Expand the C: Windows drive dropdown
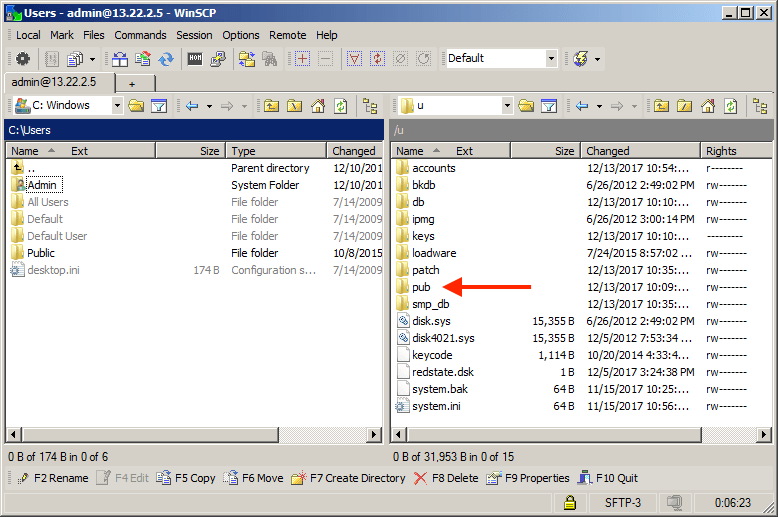Image resolution: width=778 pixels, height=517 pixels. (x=117, y=106)
